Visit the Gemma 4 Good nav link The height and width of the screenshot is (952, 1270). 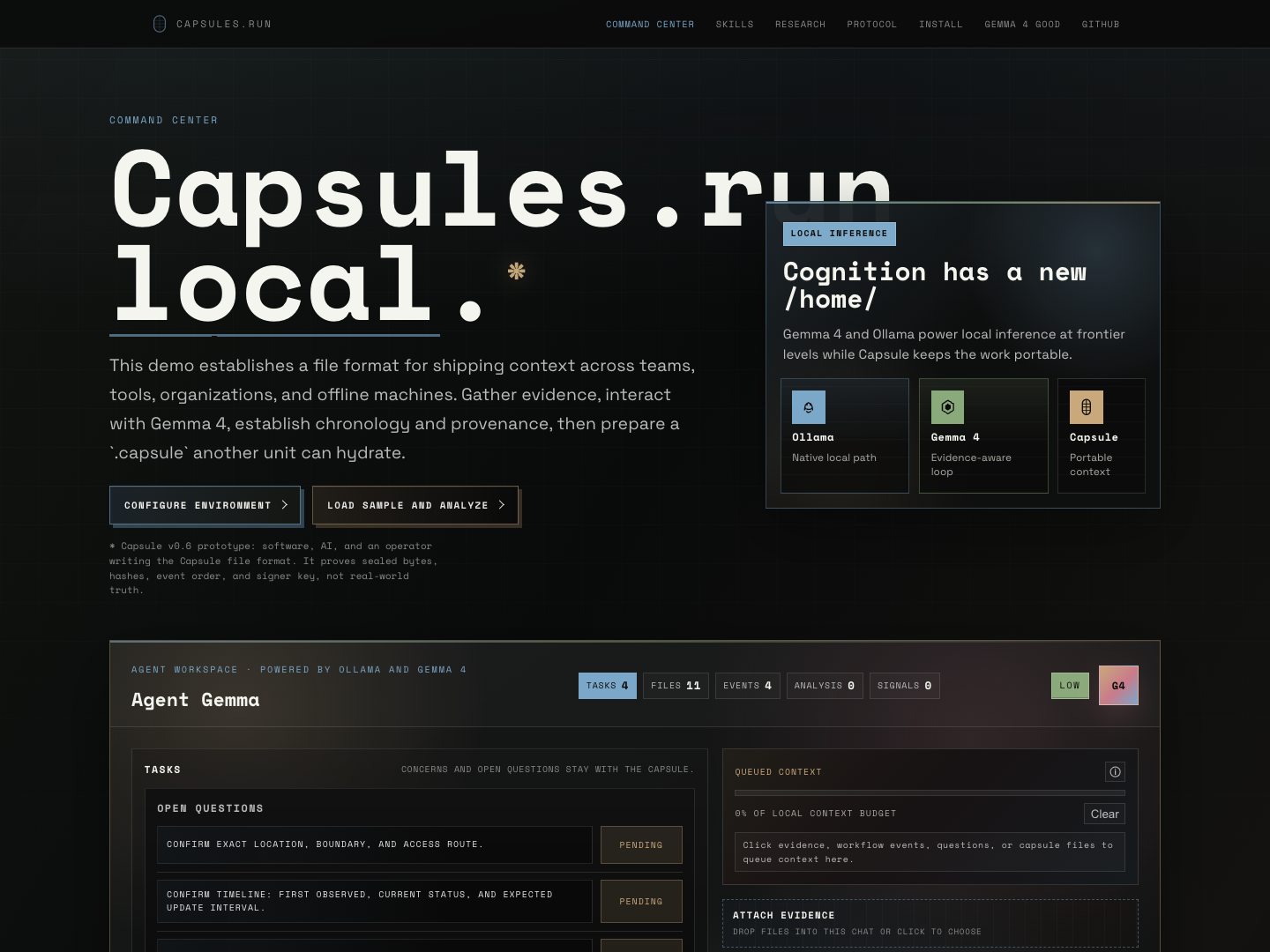click(1022, 25)
